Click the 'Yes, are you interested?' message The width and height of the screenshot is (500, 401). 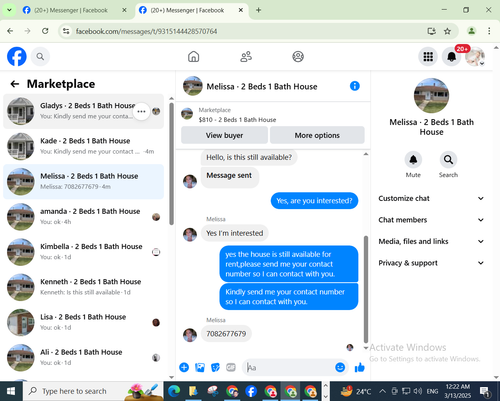pos(314,201)
